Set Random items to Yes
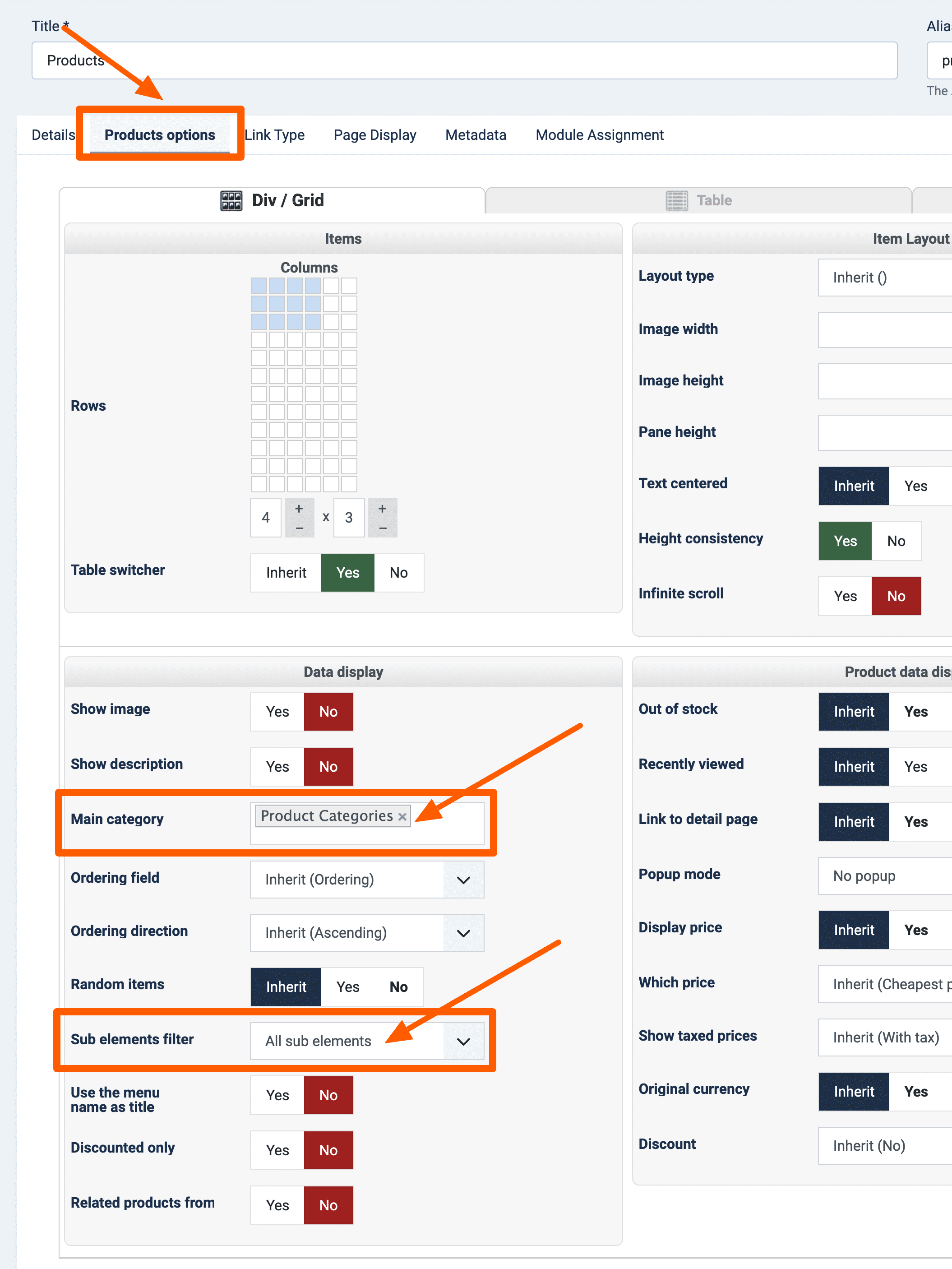The image size is (952, 1269). [348, 986]
